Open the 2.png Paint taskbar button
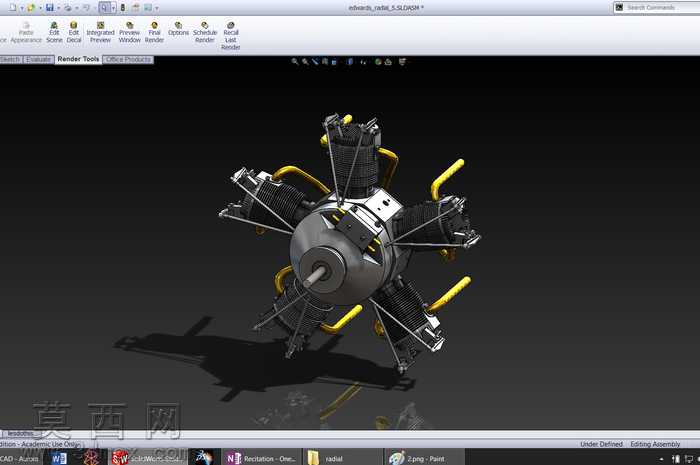The image size is (700, 465). (x=424, y=458)
